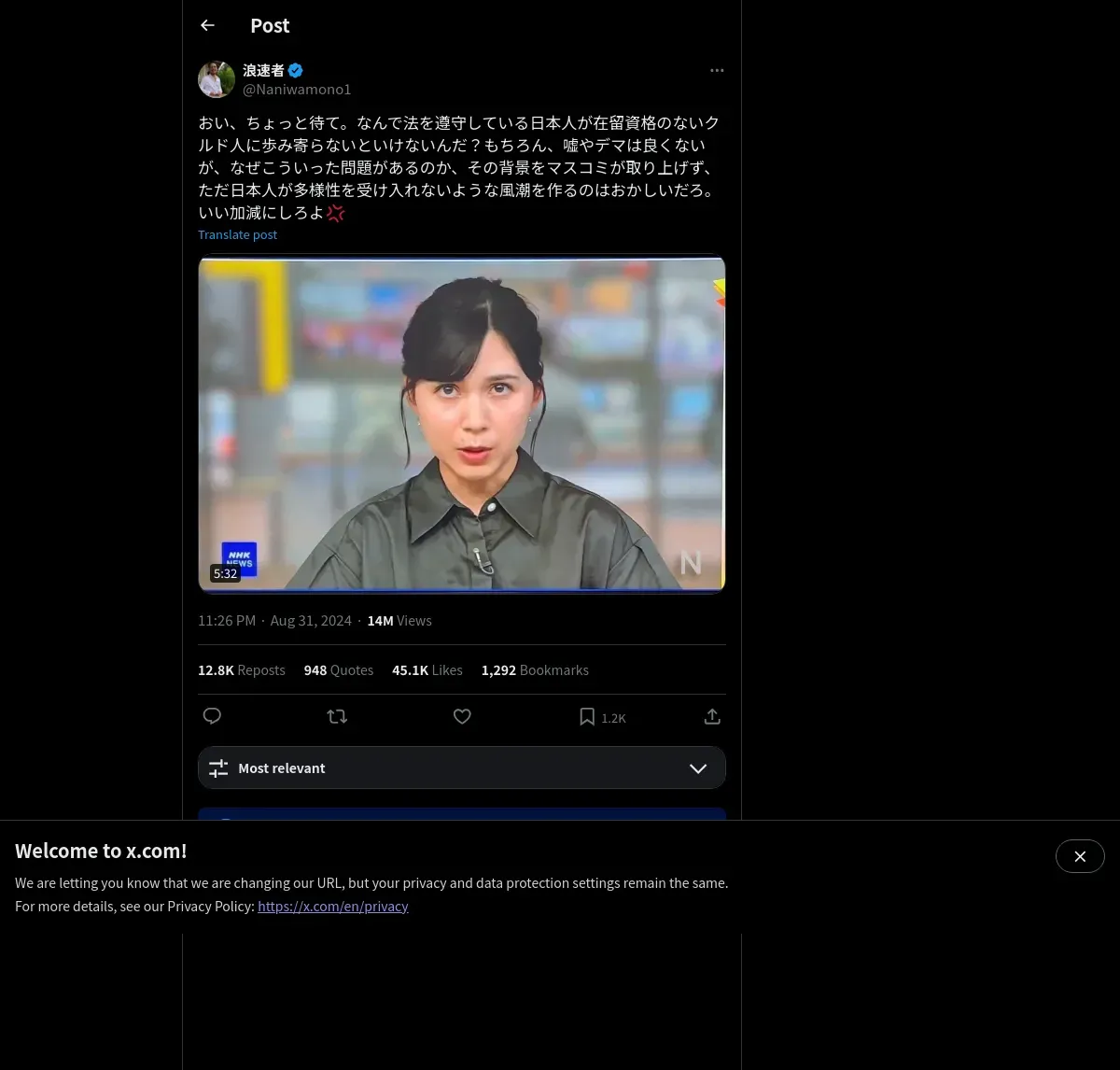Click the reply speech bubble icon

click(212, 716)
